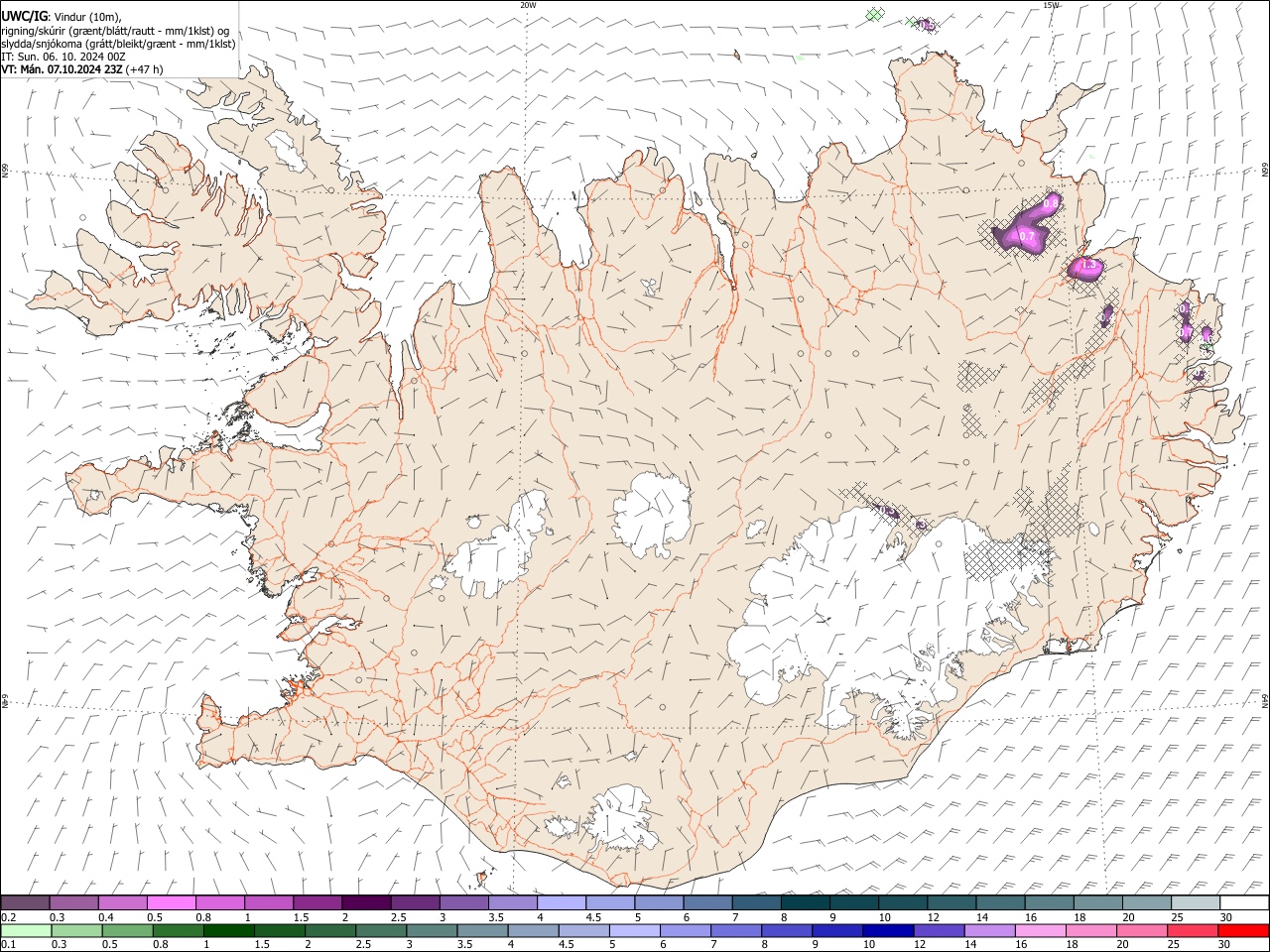The height and width of the screenshot is (952, 1270).
Task: Select the light pink 16 swatch in bottom legend row
Action: (x=1041, y=930)
